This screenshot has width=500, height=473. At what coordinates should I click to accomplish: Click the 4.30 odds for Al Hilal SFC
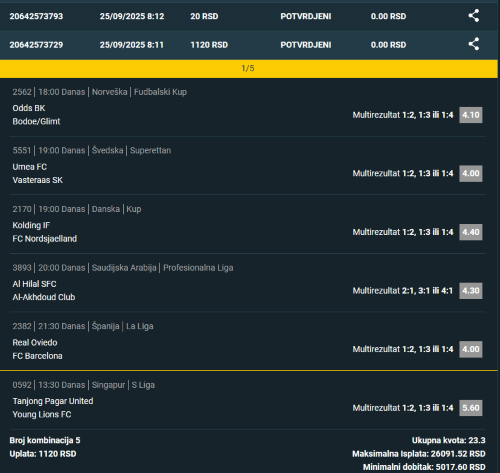(471, 291)
